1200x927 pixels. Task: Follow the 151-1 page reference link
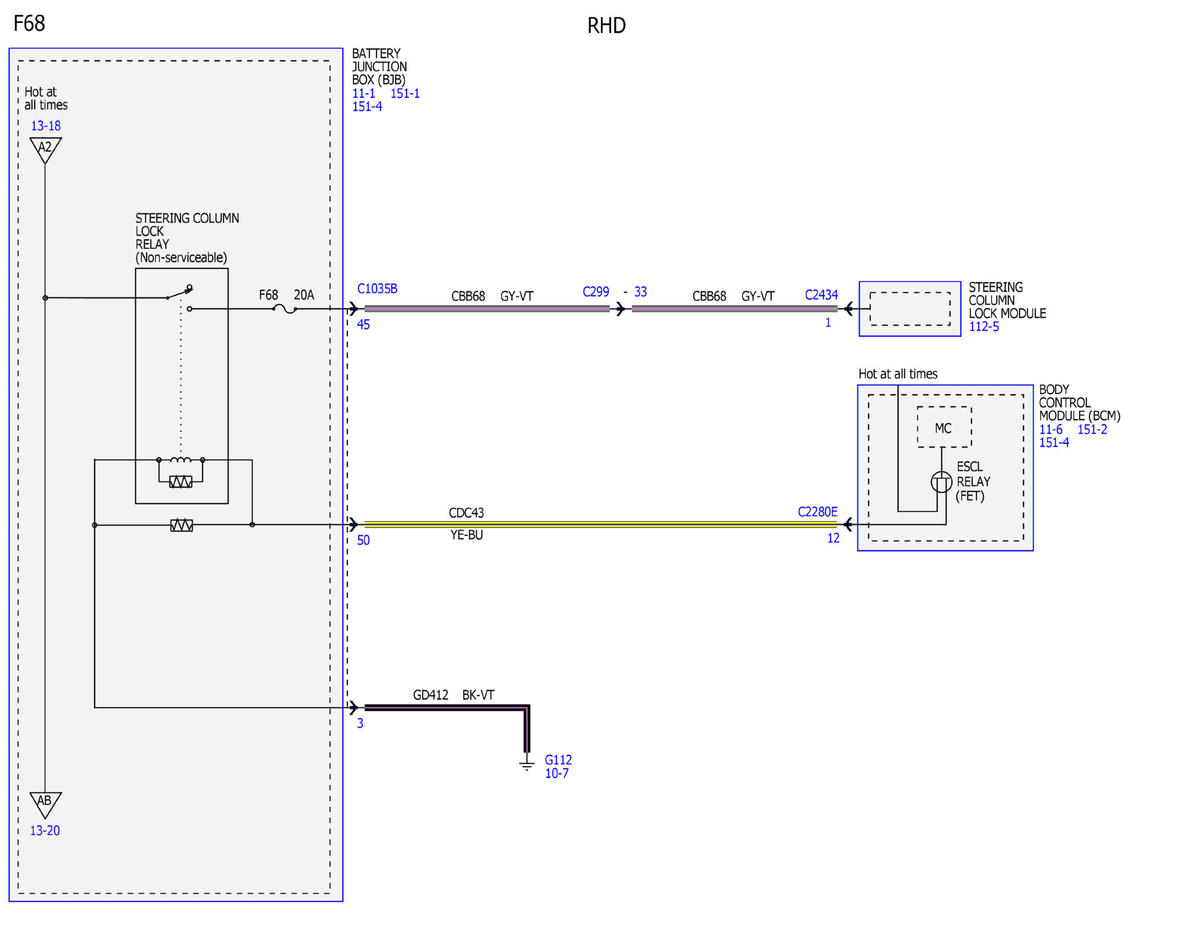point(405,93)
